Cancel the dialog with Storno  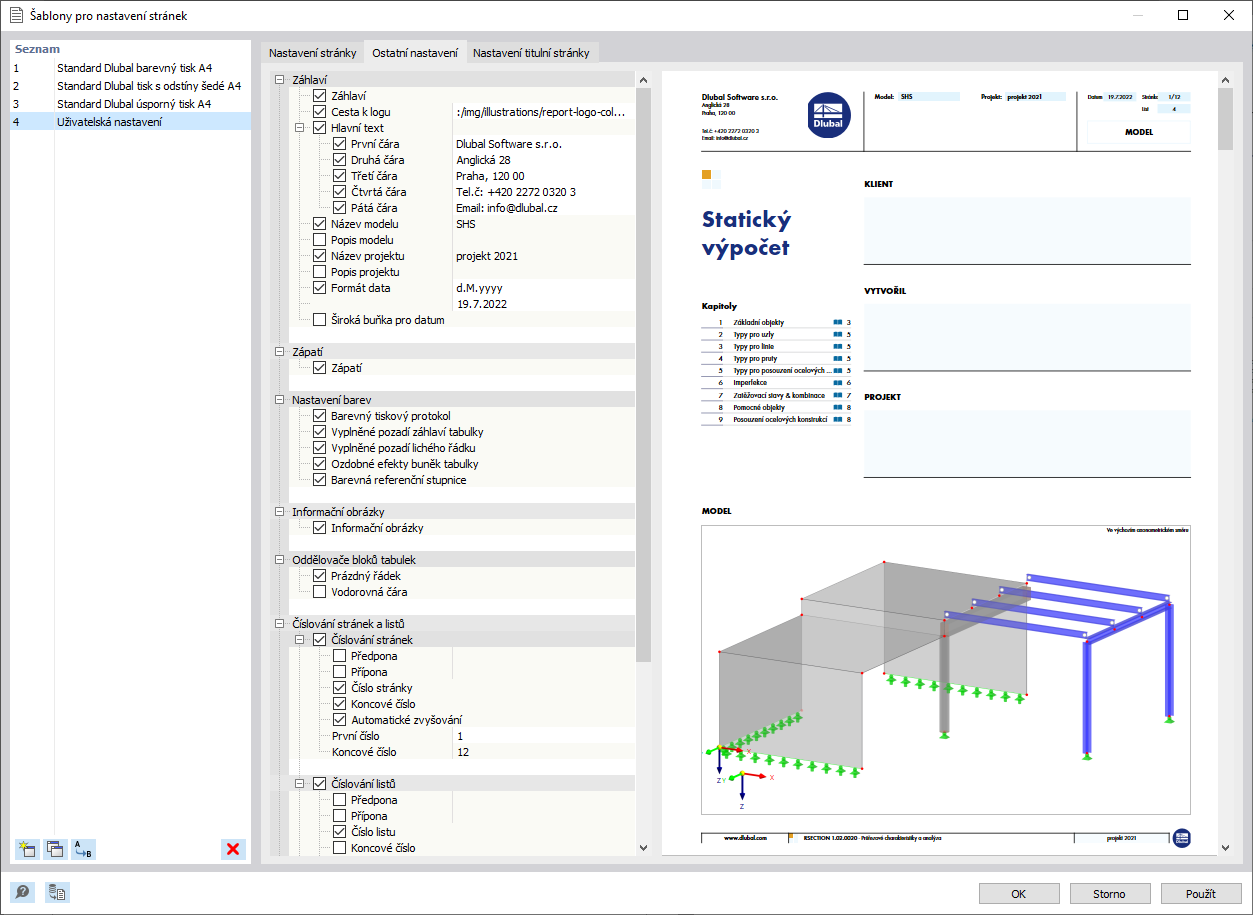[x=1110, y=894]
